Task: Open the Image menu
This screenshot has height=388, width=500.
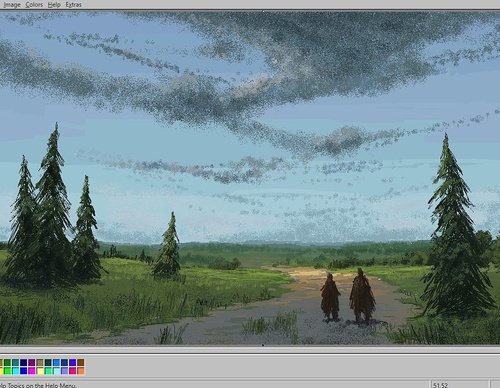Action: (x=12, y=5)
